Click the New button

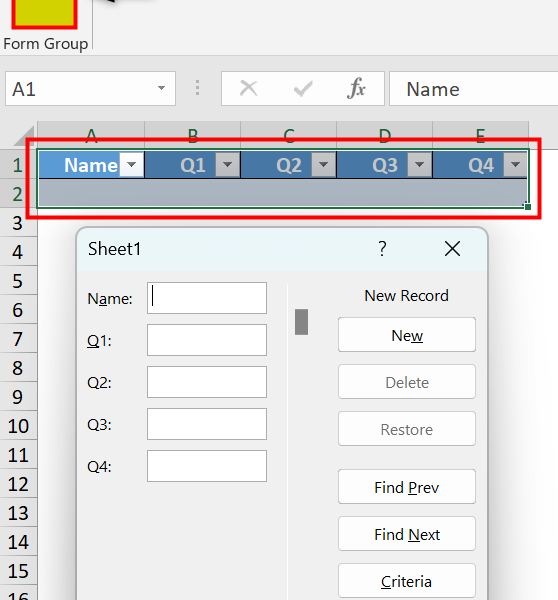click(x=407, y=334)
